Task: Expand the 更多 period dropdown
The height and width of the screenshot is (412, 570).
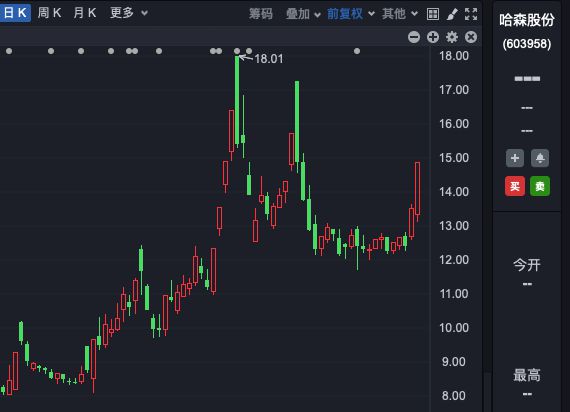Action: coord(129,13)
